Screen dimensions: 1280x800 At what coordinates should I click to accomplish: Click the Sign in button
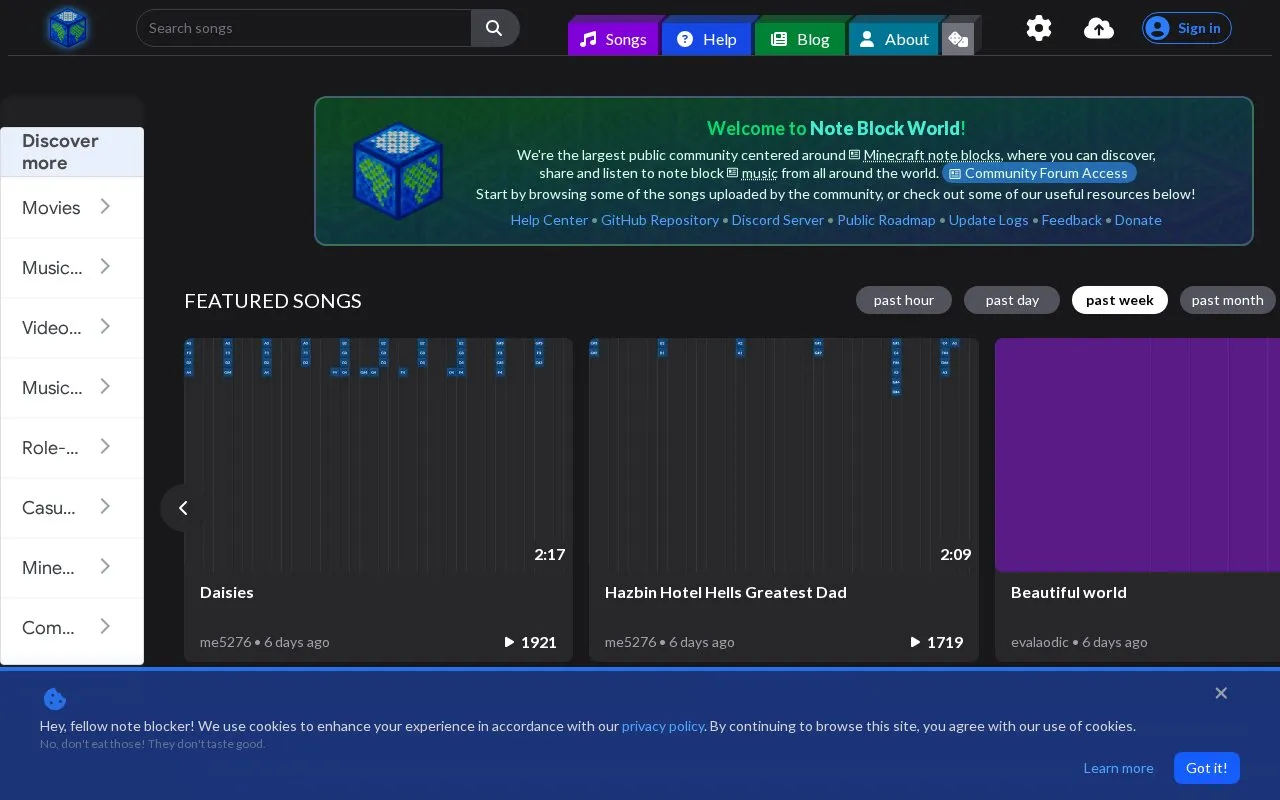point(1187,28)
